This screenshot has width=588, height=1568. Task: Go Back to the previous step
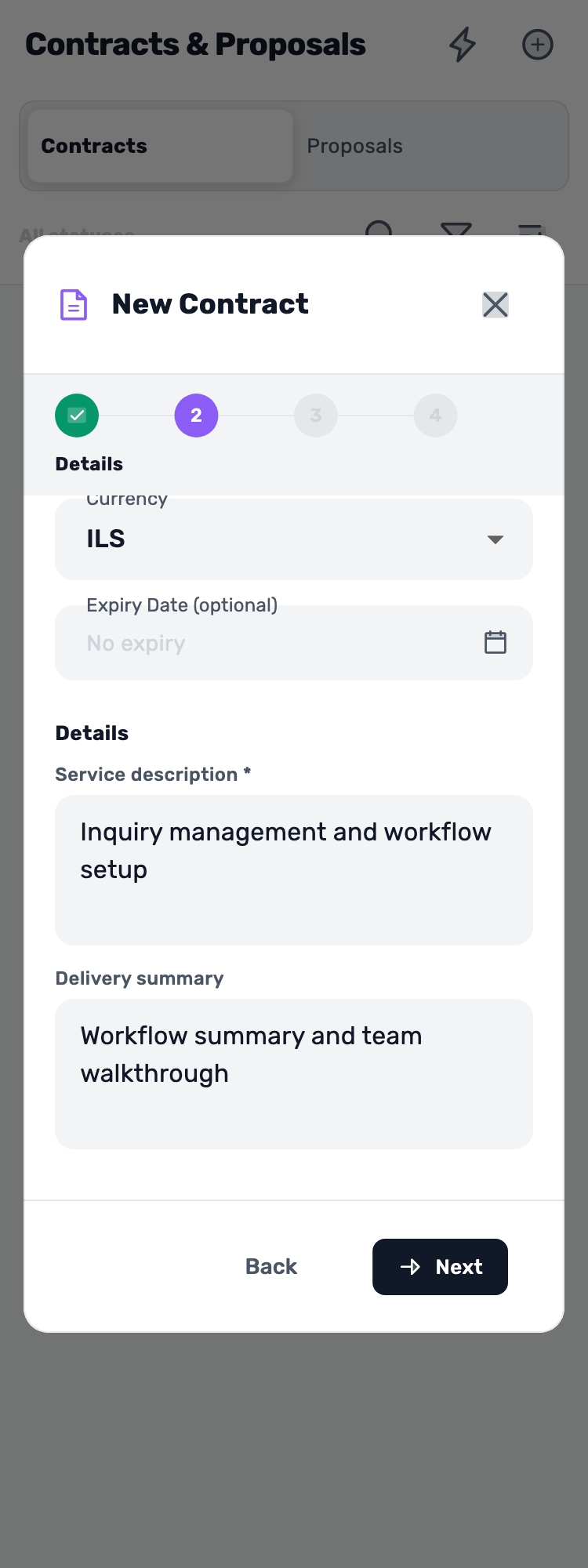(271, 1267)
